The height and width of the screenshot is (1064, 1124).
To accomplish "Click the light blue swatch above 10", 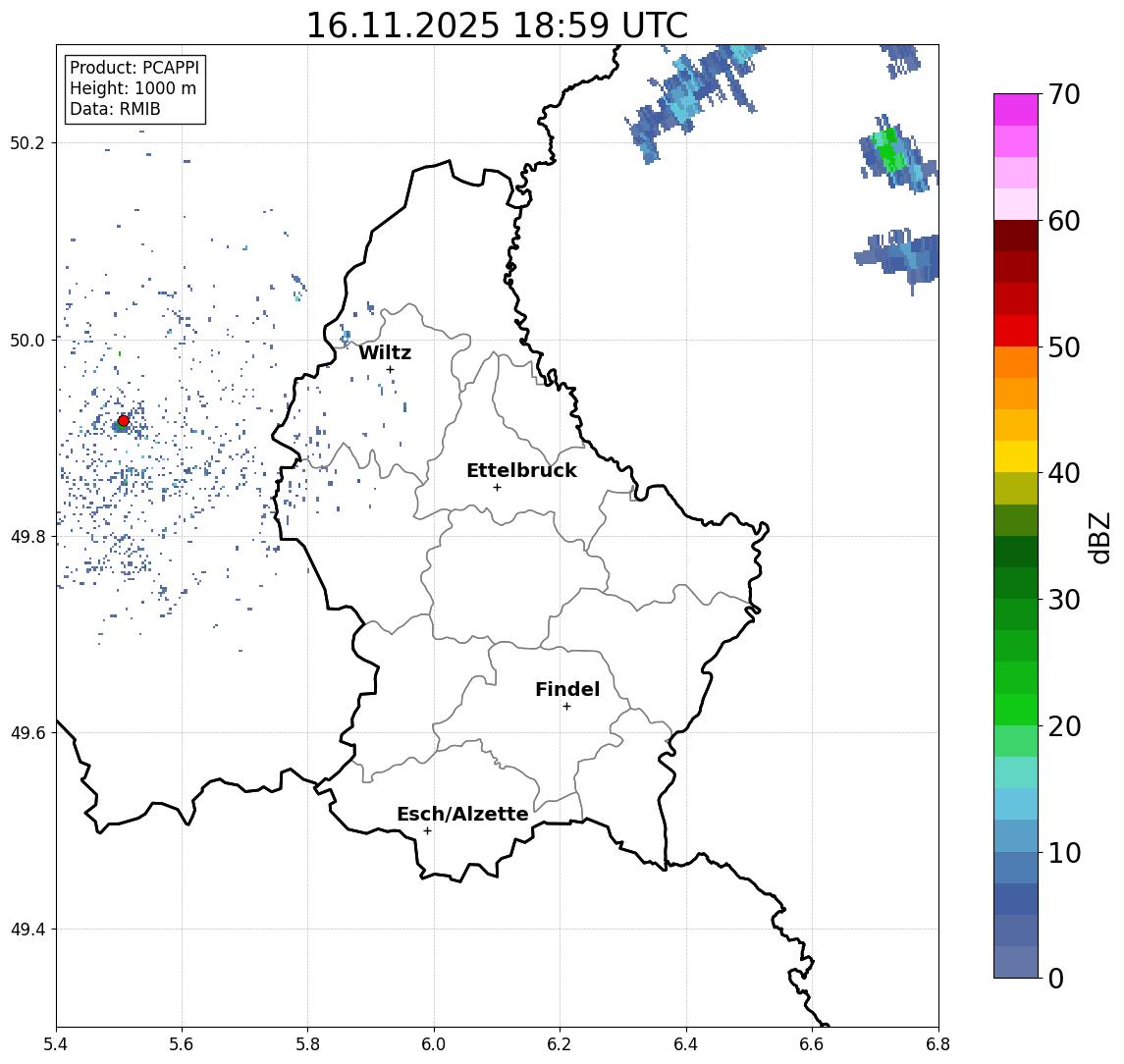I will click(1016, 805).
